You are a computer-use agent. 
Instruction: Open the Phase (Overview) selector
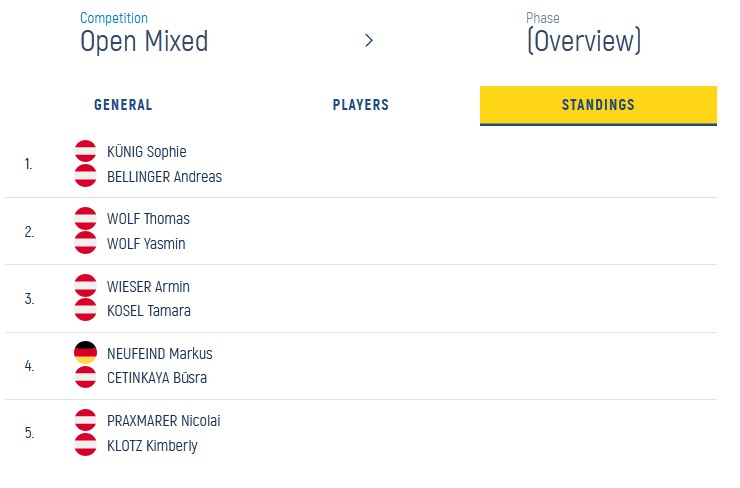584,40
